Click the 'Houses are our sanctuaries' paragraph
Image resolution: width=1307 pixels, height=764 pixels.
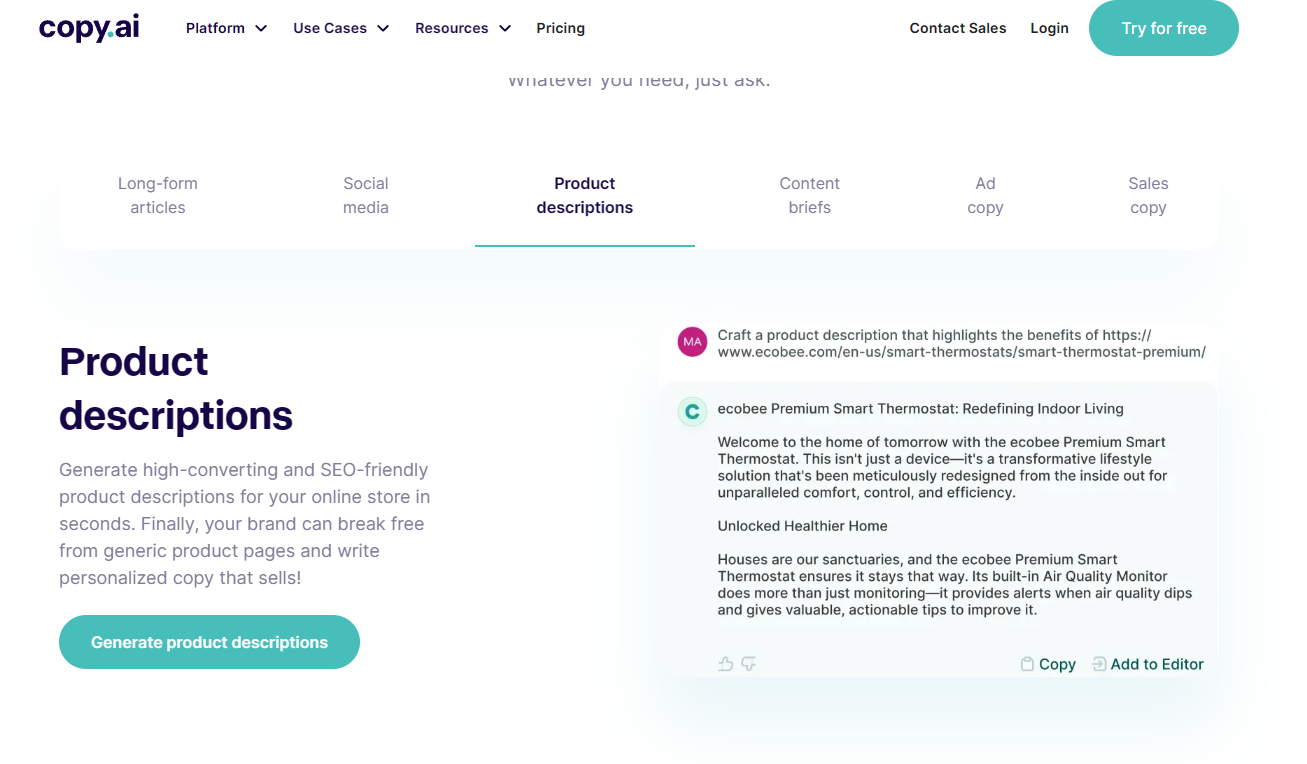[955, 584]
